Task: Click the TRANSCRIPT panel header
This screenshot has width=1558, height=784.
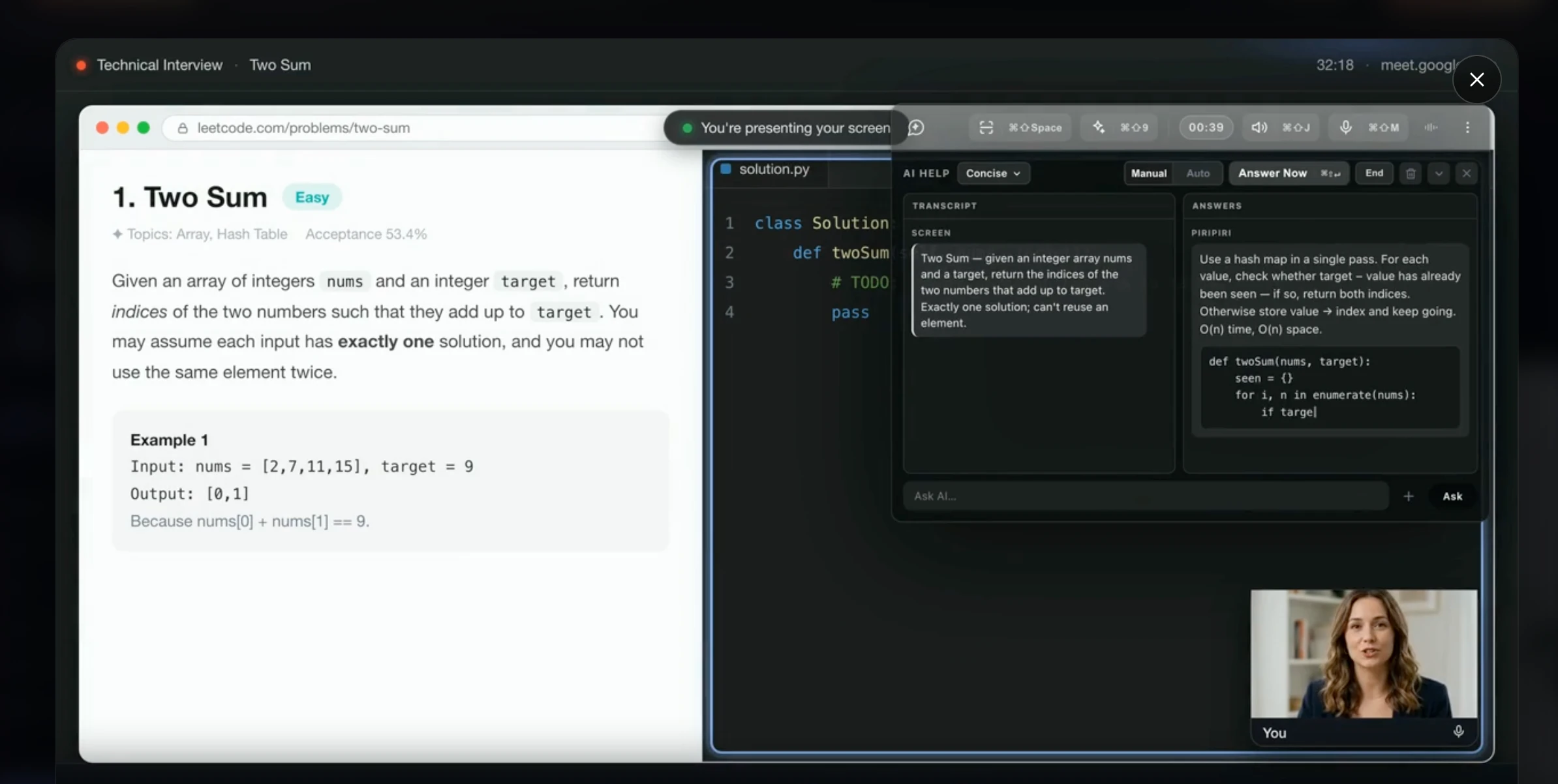Action: click(x=944, y=206)
